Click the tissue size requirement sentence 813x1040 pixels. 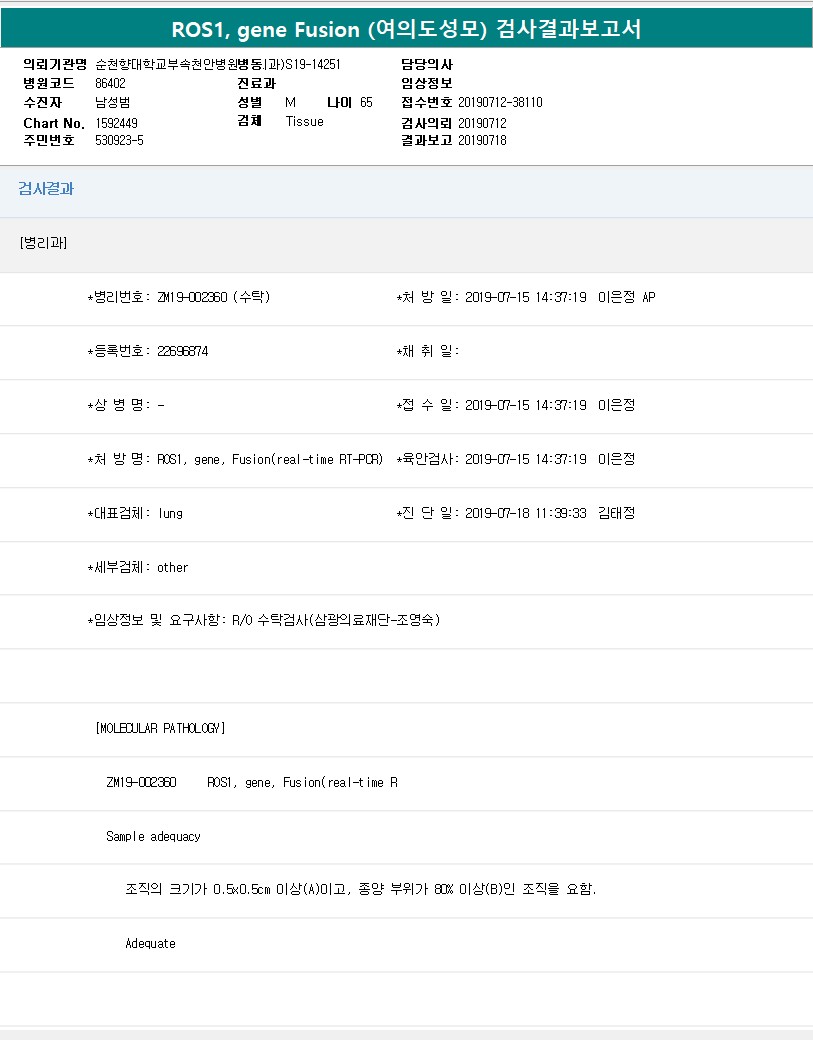pos(361,889)
